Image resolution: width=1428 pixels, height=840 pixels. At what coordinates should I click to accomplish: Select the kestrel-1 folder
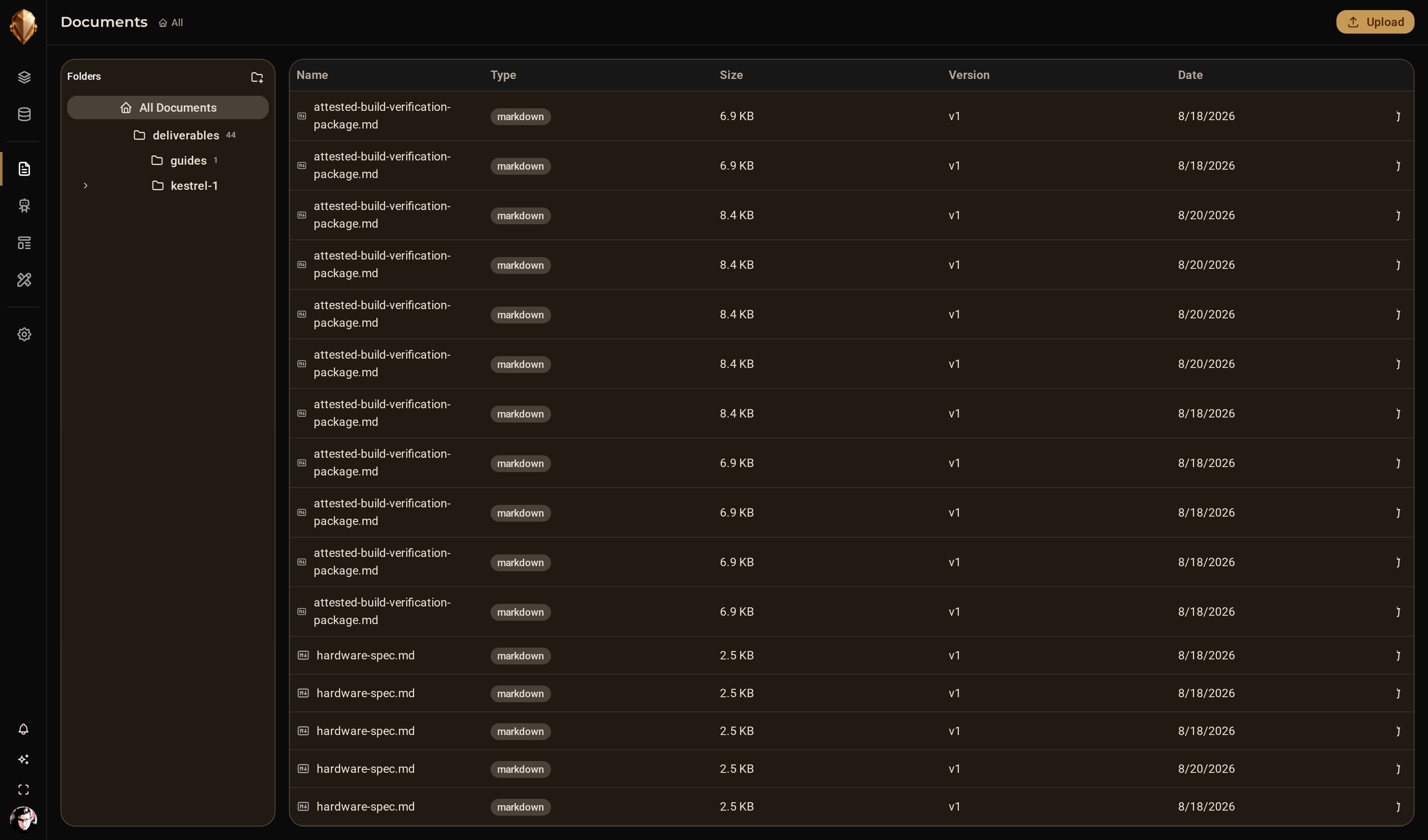(185, 185)
